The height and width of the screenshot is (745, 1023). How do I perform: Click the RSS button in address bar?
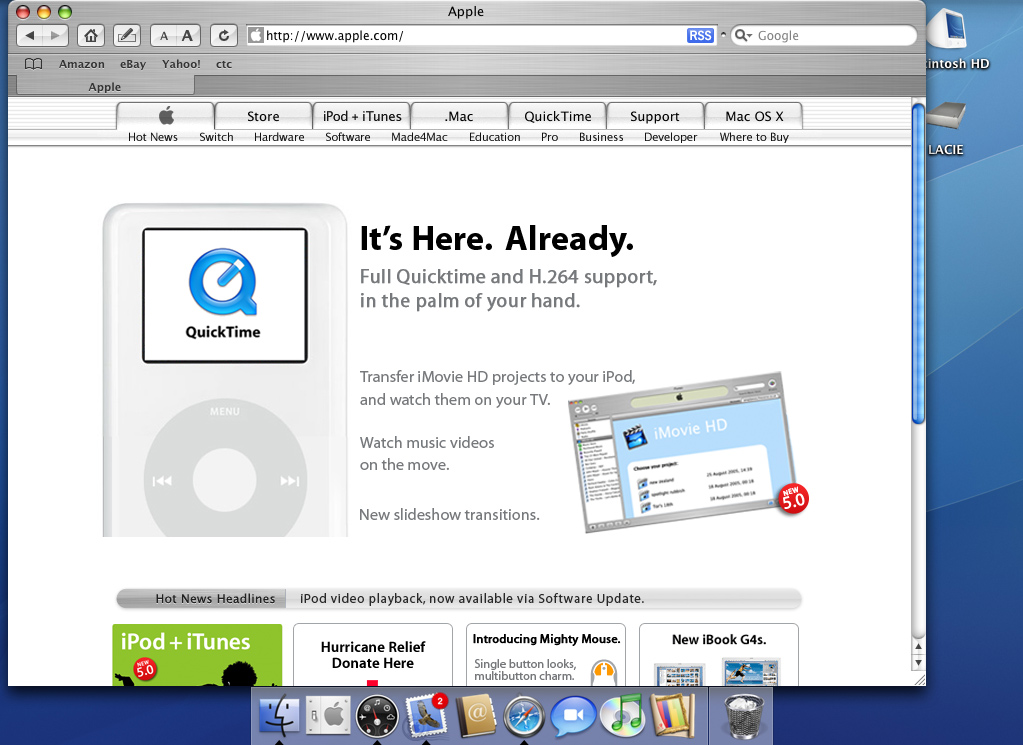(700, 35)
